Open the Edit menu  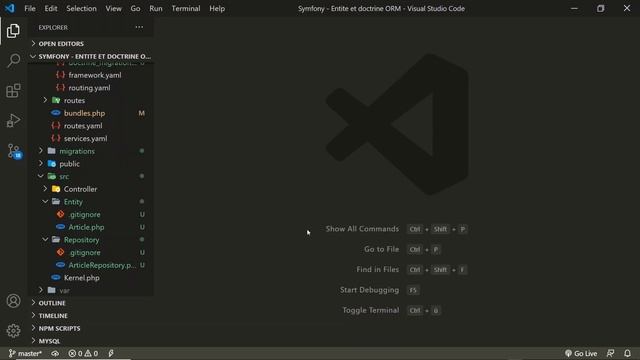pyautogui.click(x=51, y=8)
